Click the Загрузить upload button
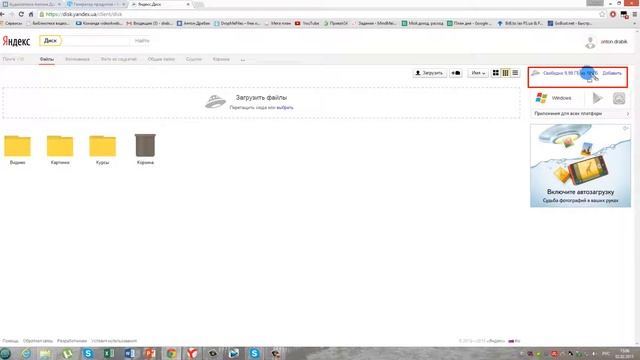This screenshot has height=360, width=640. pos(429,73)
